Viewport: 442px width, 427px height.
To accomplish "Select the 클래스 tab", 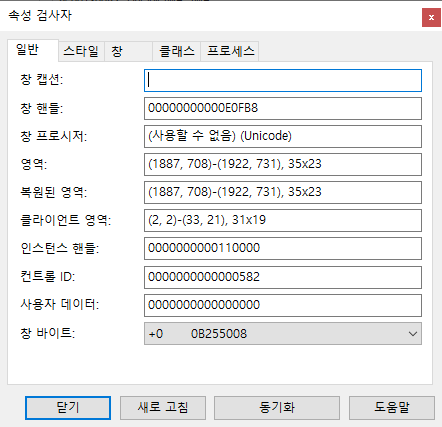I will click(176, 51).
